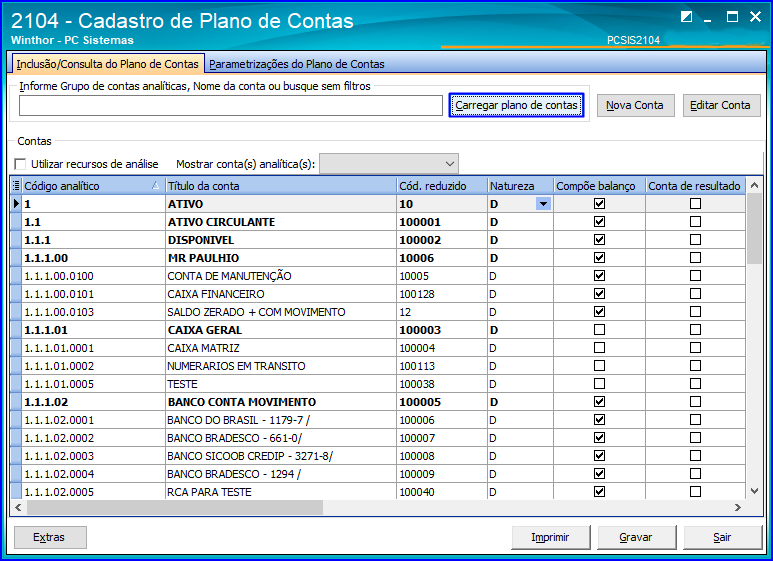Image resolution: width=773 pixels, height=561 pixels.
Task: Check Conta de resultado for DISPONIVEL
Action: pos(695,240)
